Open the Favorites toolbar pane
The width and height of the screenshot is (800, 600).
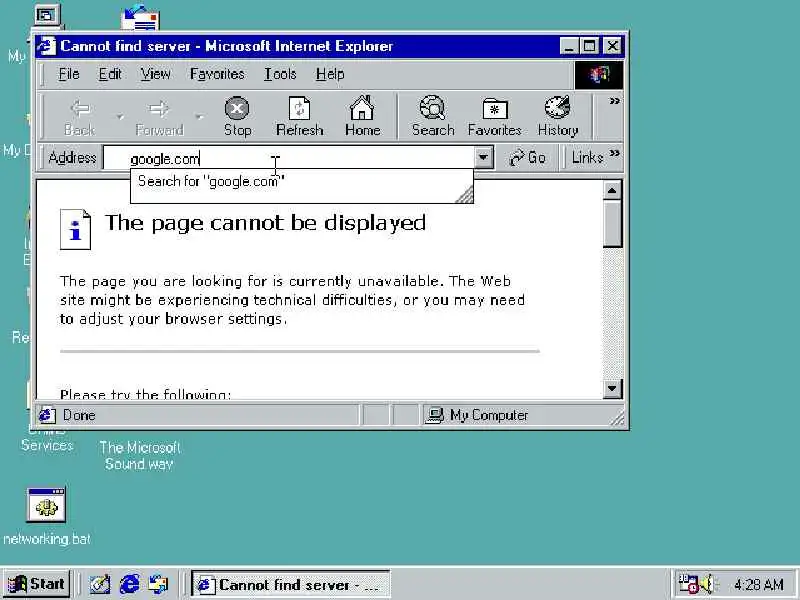point(494,117)
